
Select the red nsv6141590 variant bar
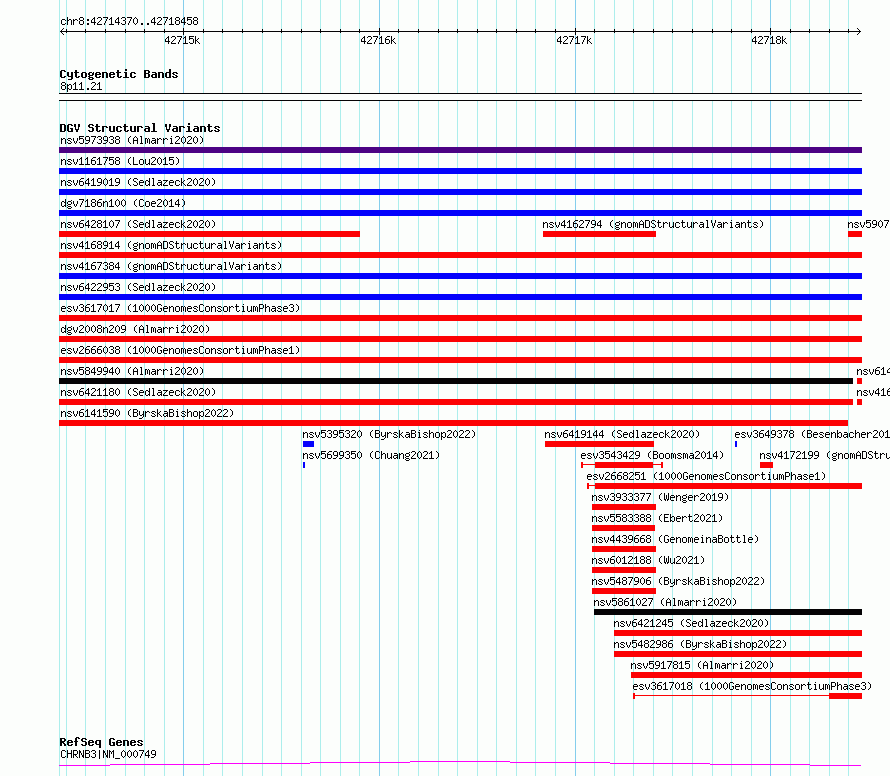454,423
